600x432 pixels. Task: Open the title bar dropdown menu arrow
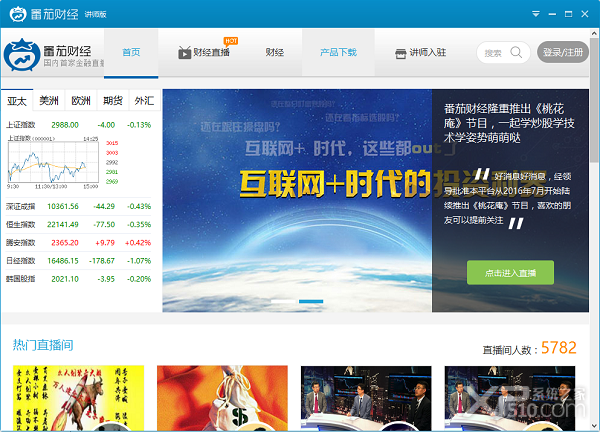point(536,14)
